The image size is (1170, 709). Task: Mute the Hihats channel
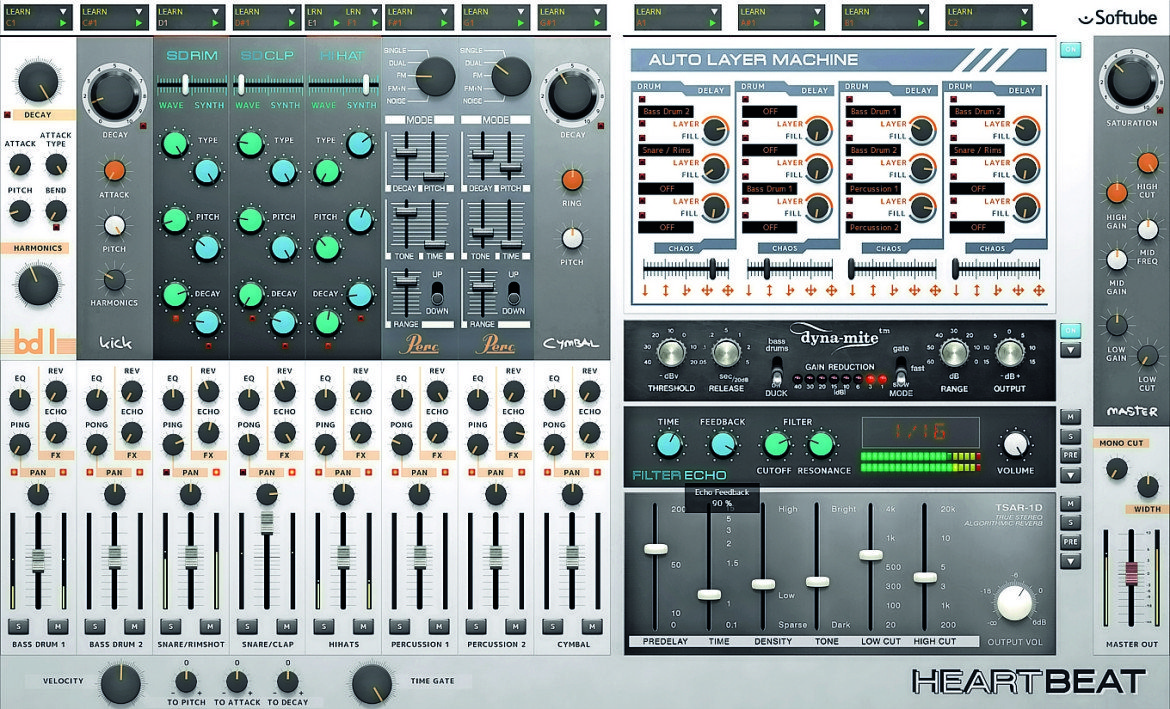363,625
